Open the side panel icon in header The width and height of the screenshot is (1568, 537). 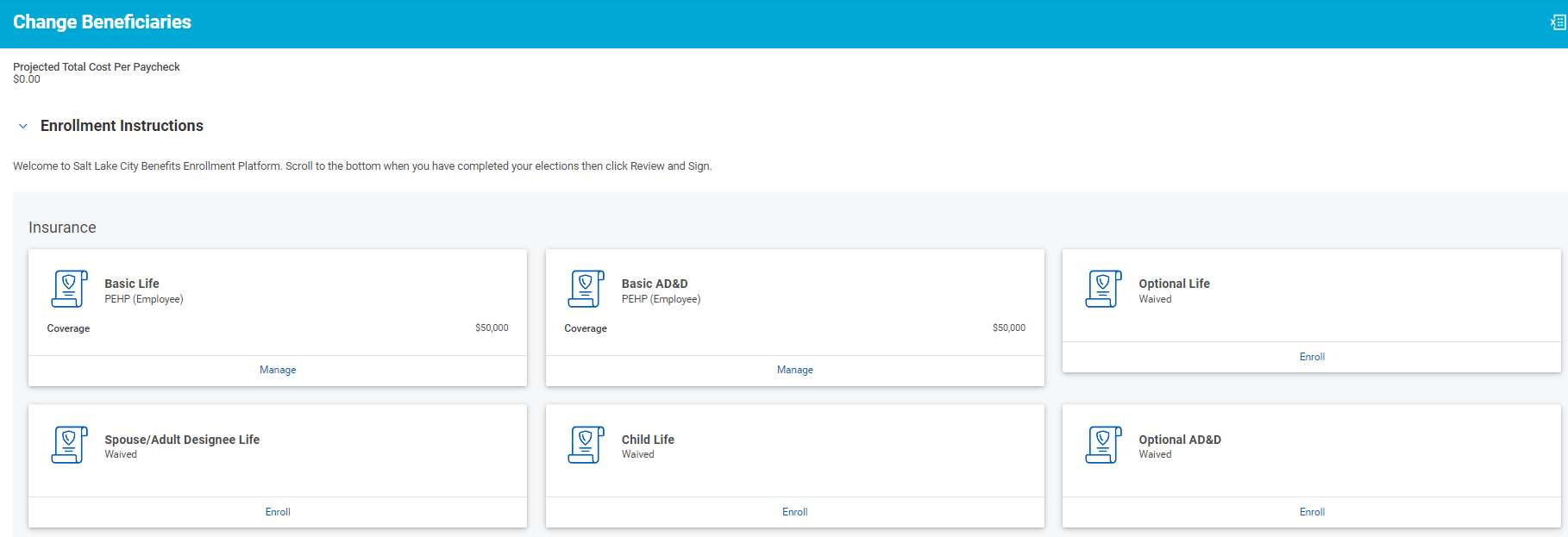1558,22
